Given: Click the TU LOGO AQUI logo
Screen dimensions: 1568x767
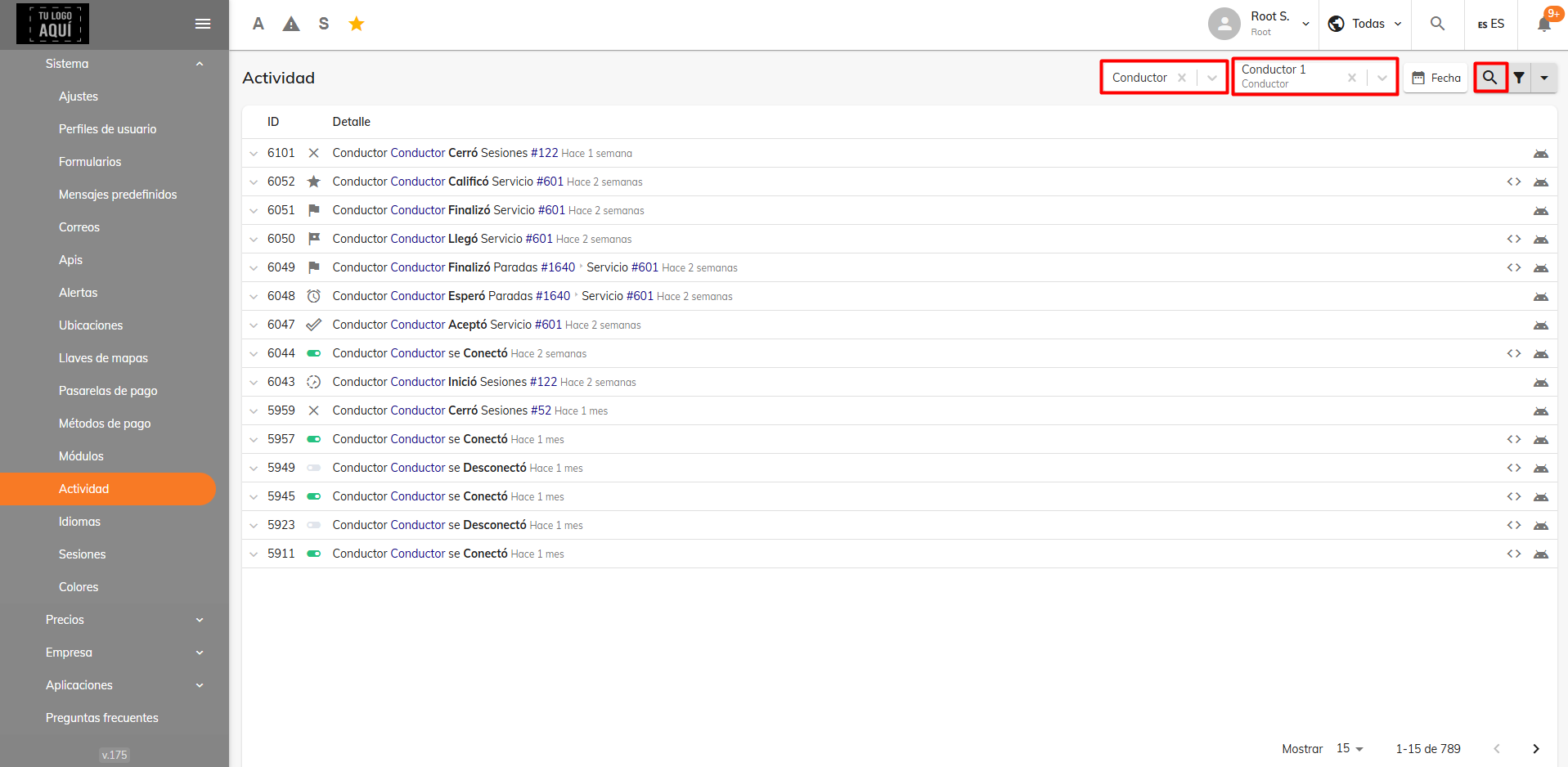Looking at the screenshot, I should tap(52, 24).
